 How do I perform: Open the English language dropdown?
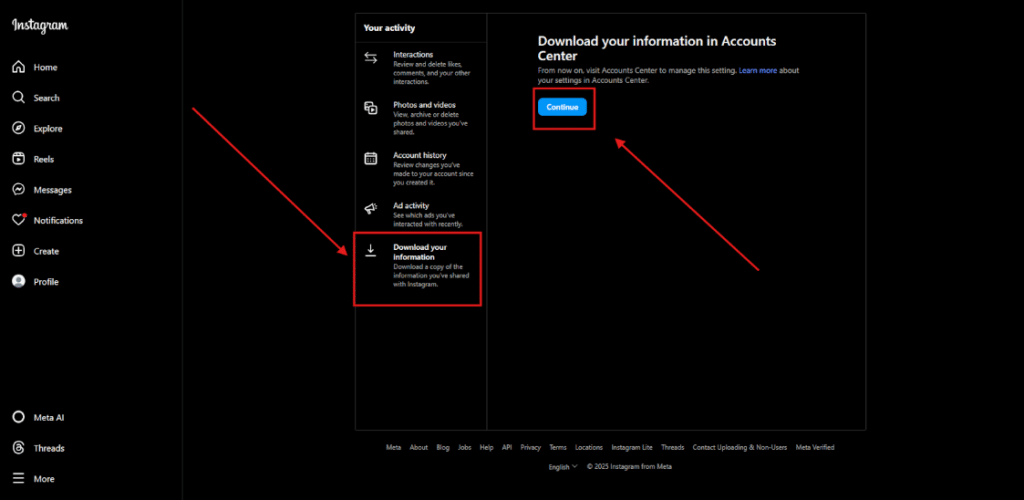pos(563,467)
